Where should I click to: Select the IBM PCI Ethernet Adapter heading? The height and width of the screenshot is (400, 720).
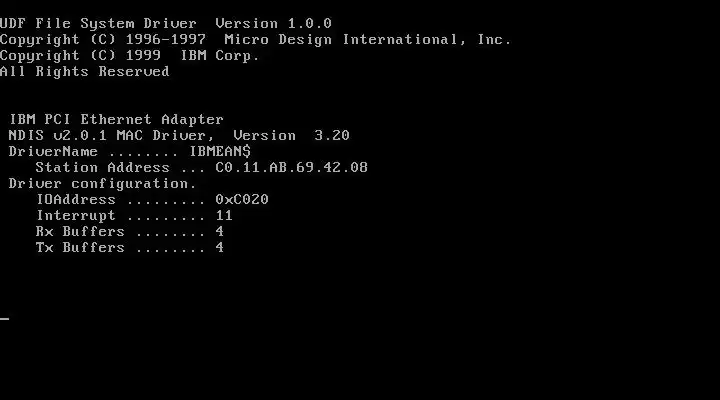point(116,120)
